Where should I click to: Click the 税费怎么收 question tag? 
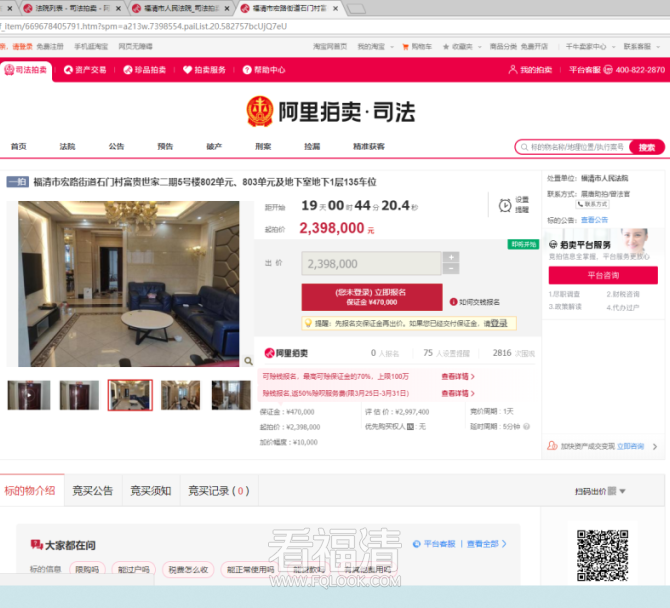(x=188, y=570)
